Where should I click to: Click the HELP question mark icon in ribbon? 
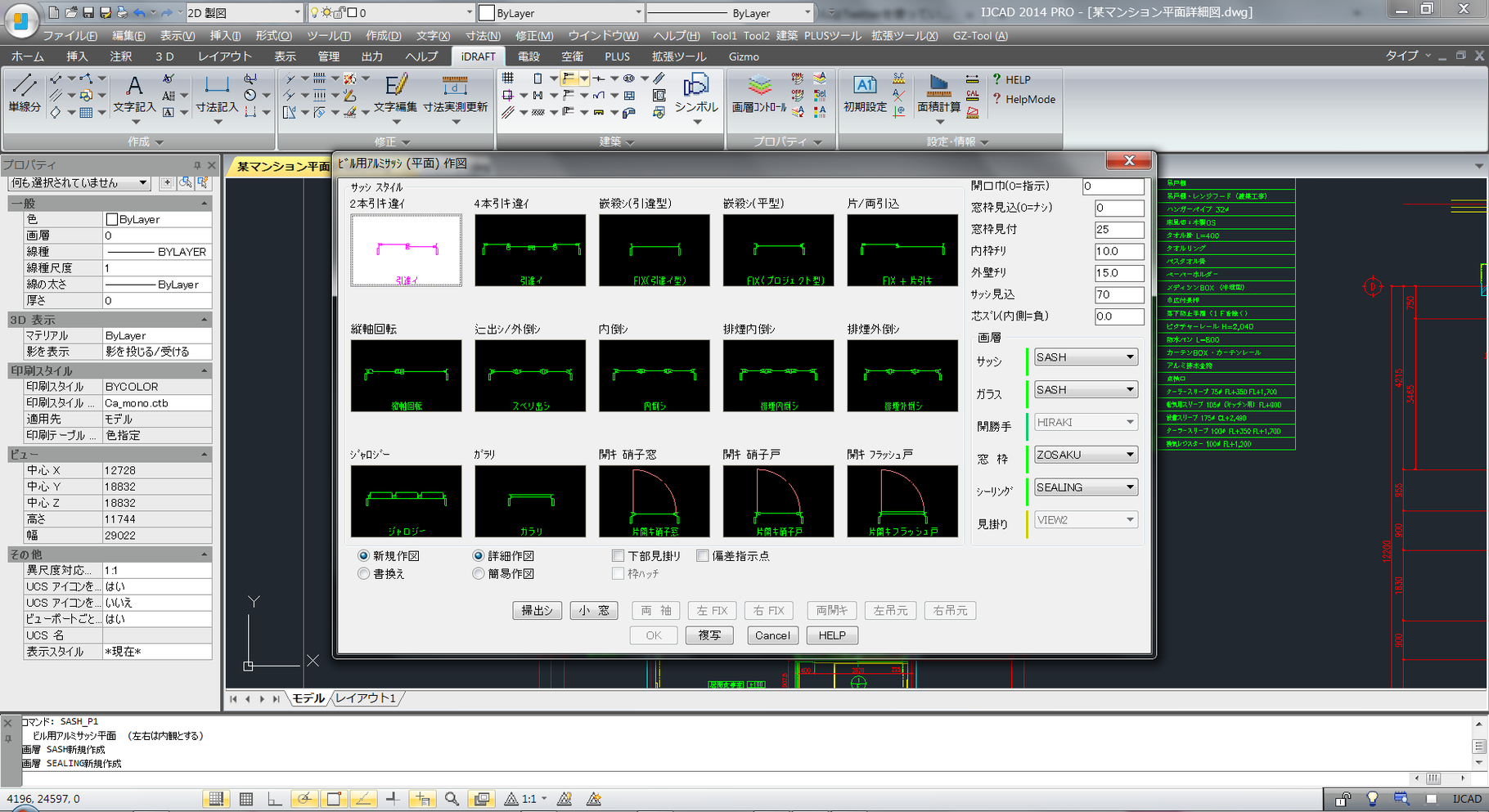click(996, 79)
